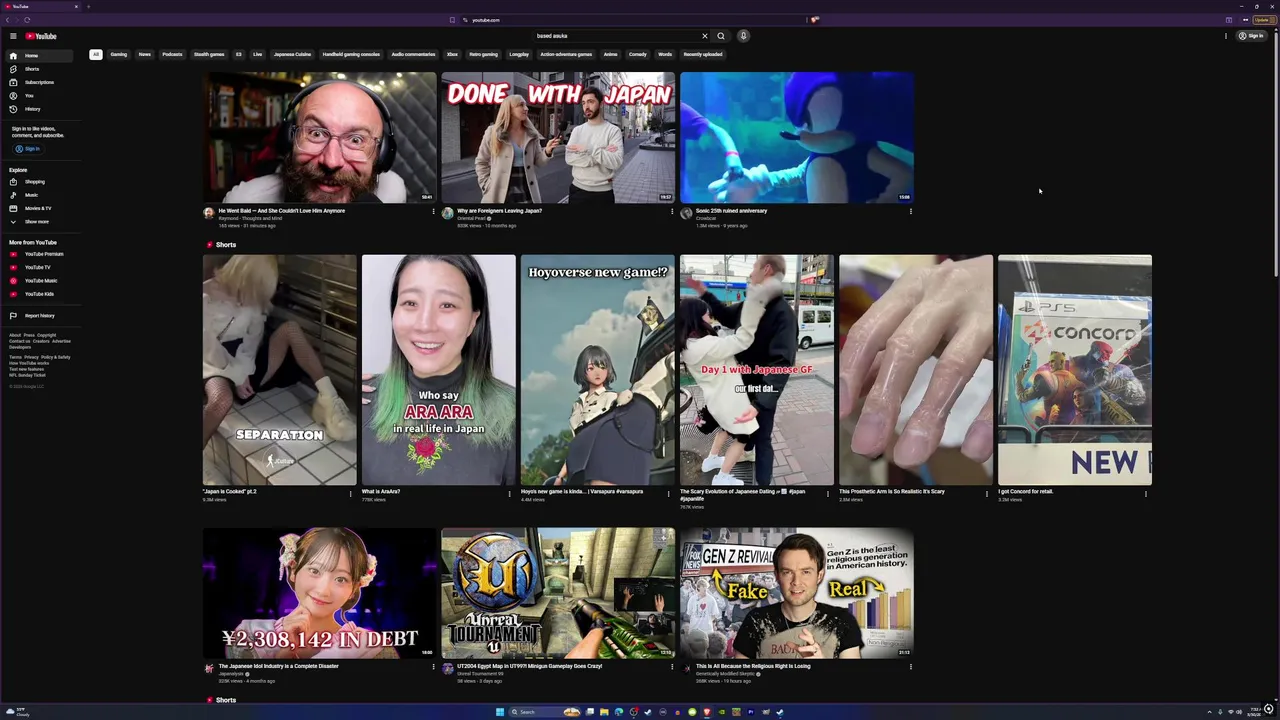Select the Stealth games chip
1280x720 pixels.
click(x=209, y=54)
